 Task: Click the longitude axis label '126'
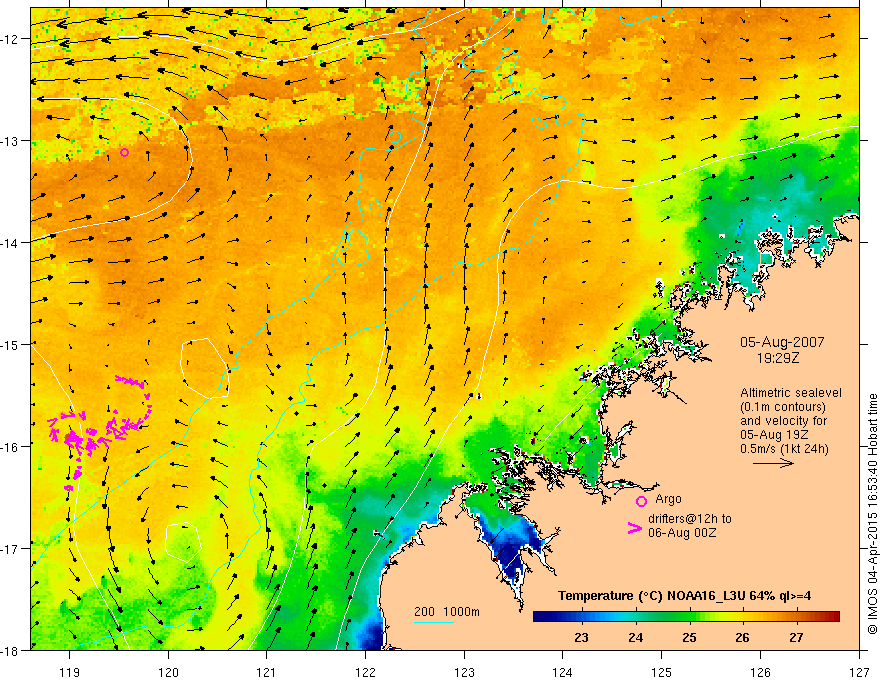coord(760,672)
